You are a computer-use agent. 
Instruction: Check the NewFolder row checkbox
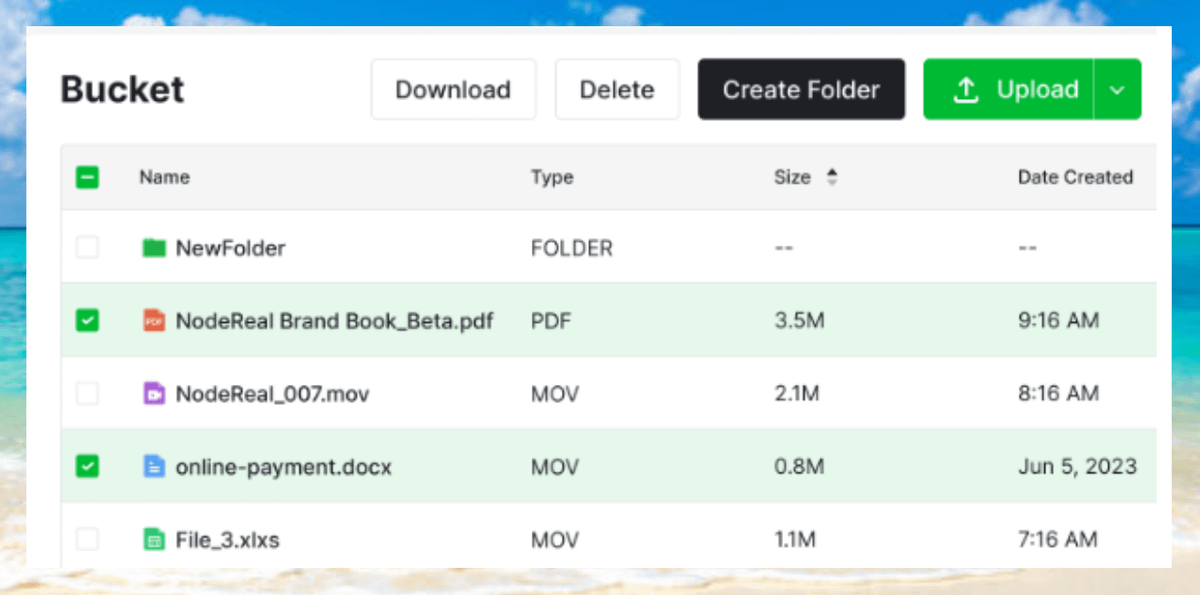[88, 248]
